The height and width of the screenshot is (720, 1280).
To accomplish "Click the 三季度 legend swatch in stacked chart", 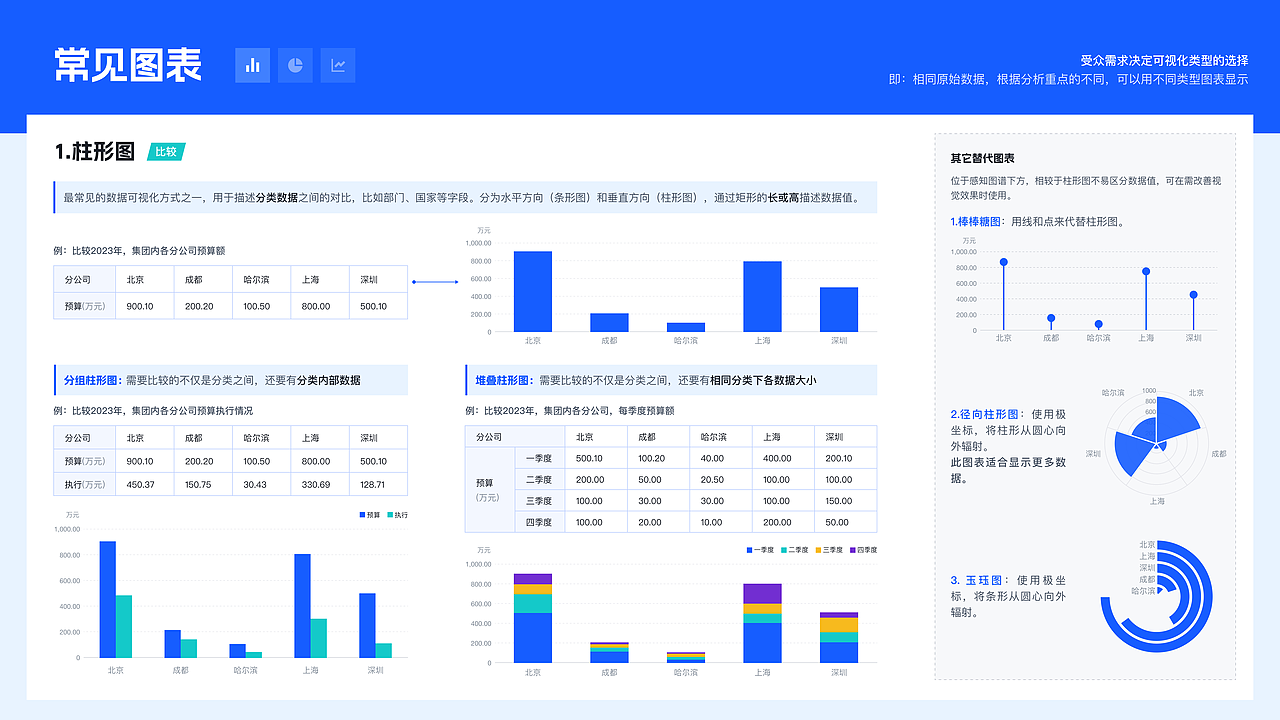I will pyautogui.click(x=818, y=550).
